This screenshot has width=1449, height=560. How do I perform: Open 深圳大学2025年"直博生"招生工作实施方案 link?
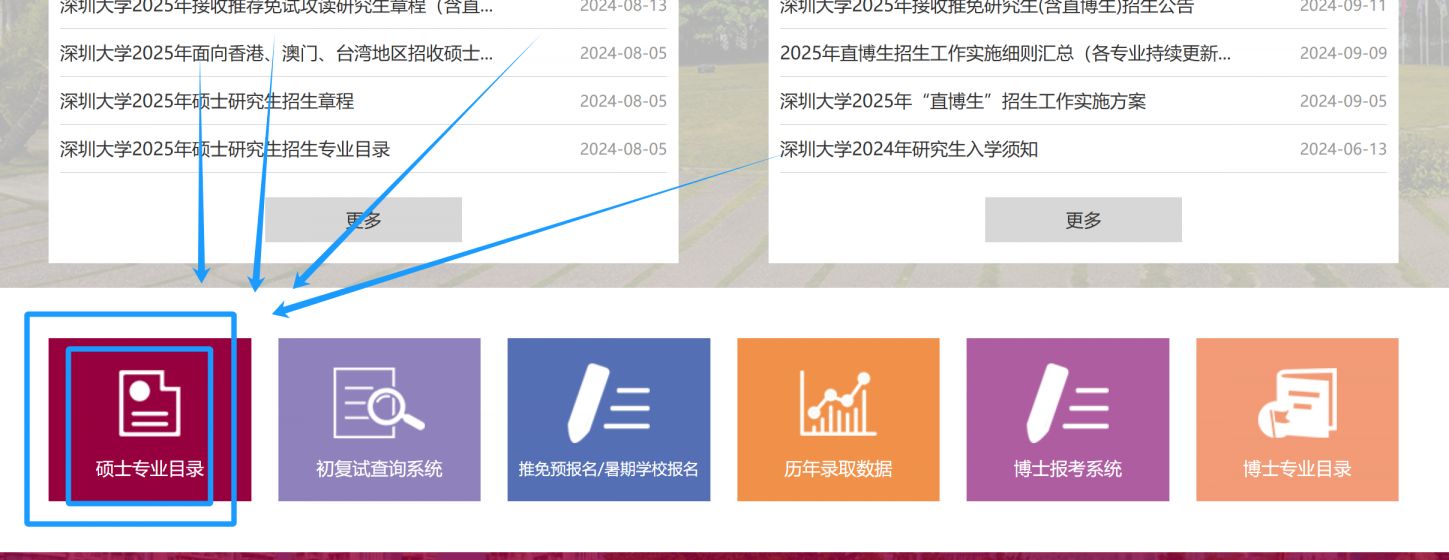pos(963,101)
